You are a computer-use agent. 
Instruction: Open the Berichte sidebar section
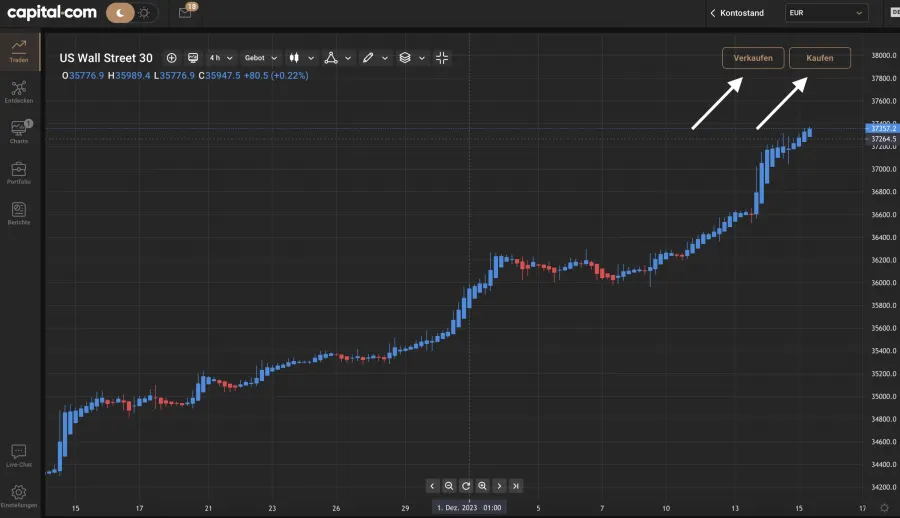coord(19,213)
